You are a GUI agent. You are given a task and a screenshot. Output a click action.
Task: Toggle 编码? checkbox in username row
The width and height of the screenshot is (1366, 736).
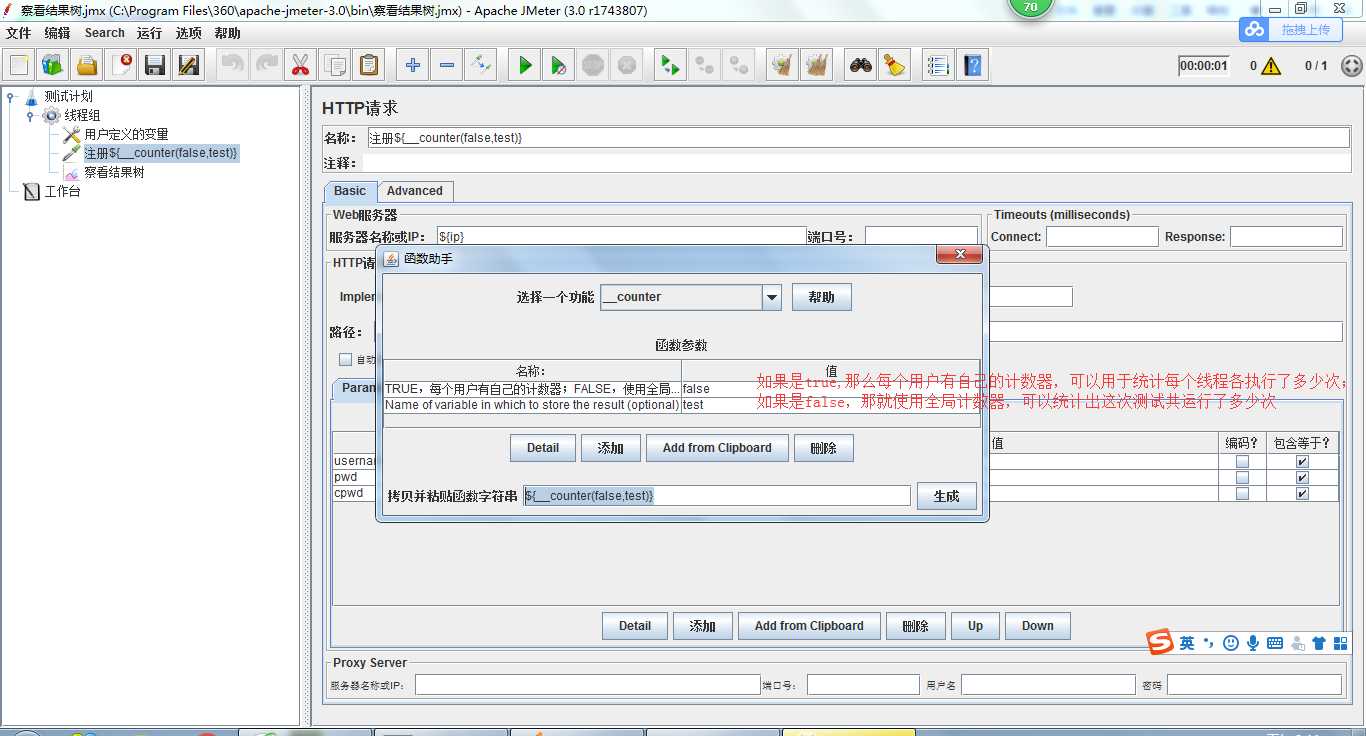(1242, 462)
